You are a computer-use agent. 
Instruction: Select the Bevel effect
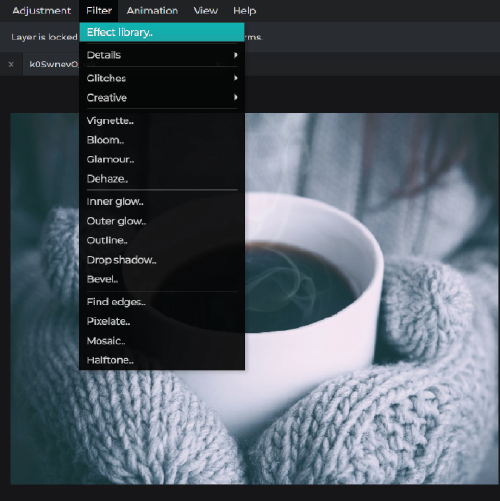click(x=162, y=279)
